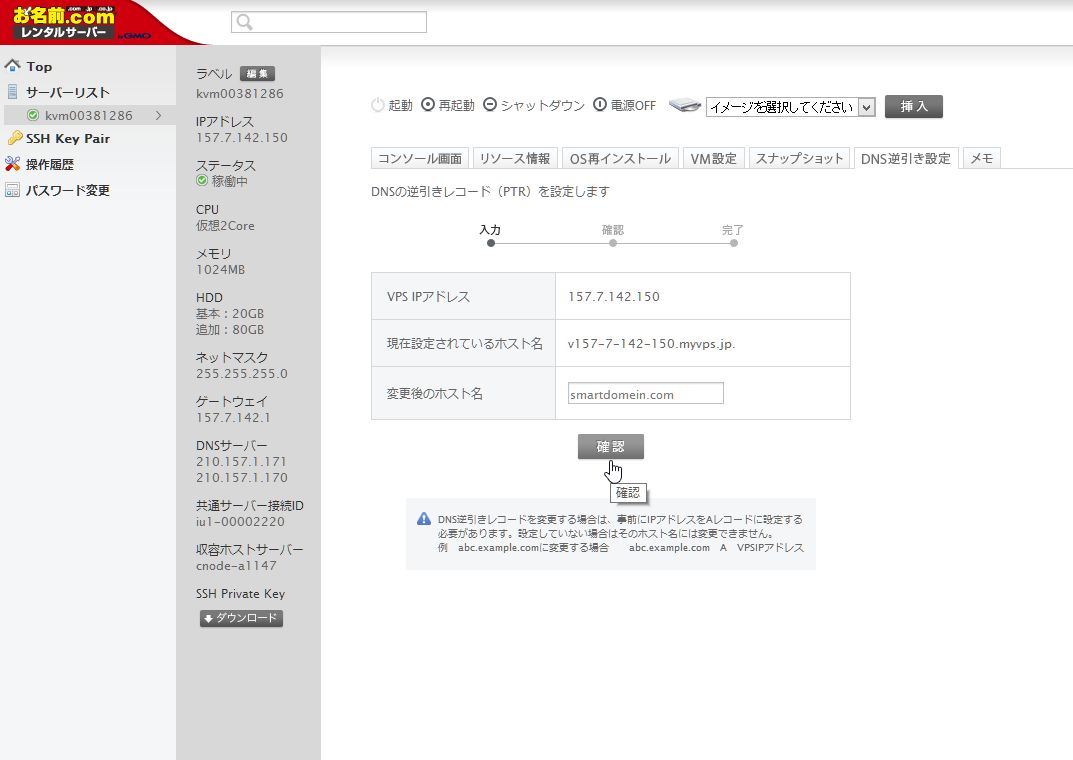This screenshot has width=1073, height=760.
Task: Click the シャットダウン shutdown icon
Action: (490, 105)
